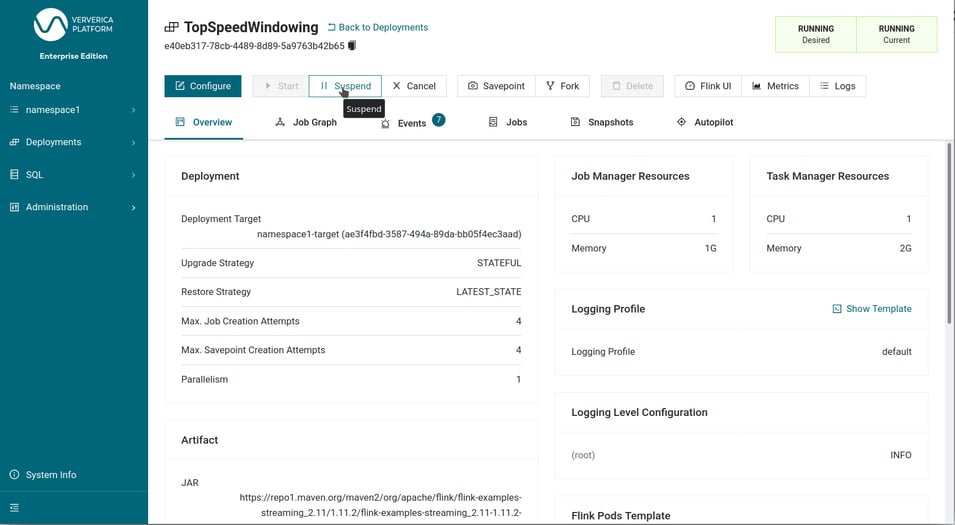Click the Autopilot tab icon

click(682, 122)
